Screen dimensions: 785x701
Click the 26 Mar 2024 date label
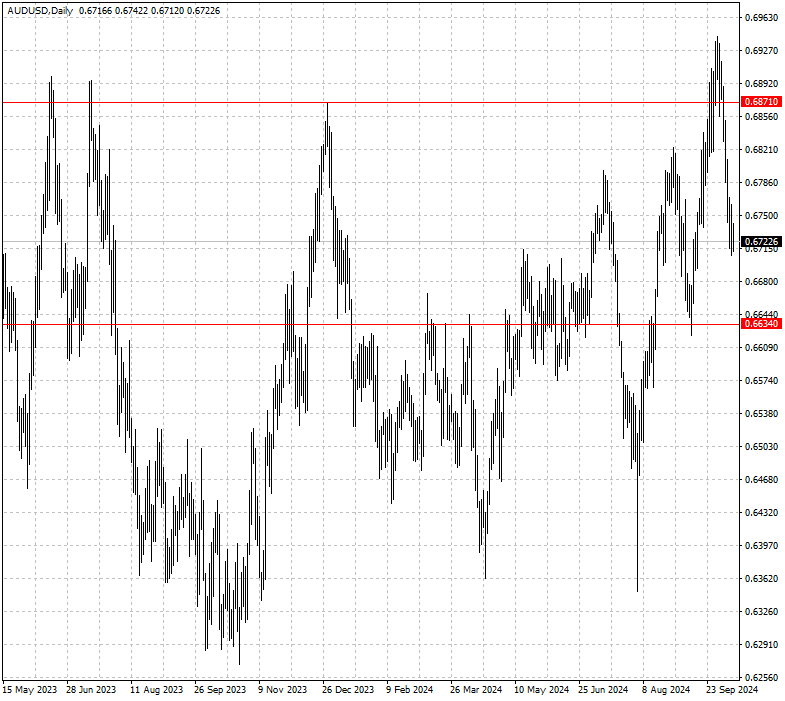coord(476,689)
